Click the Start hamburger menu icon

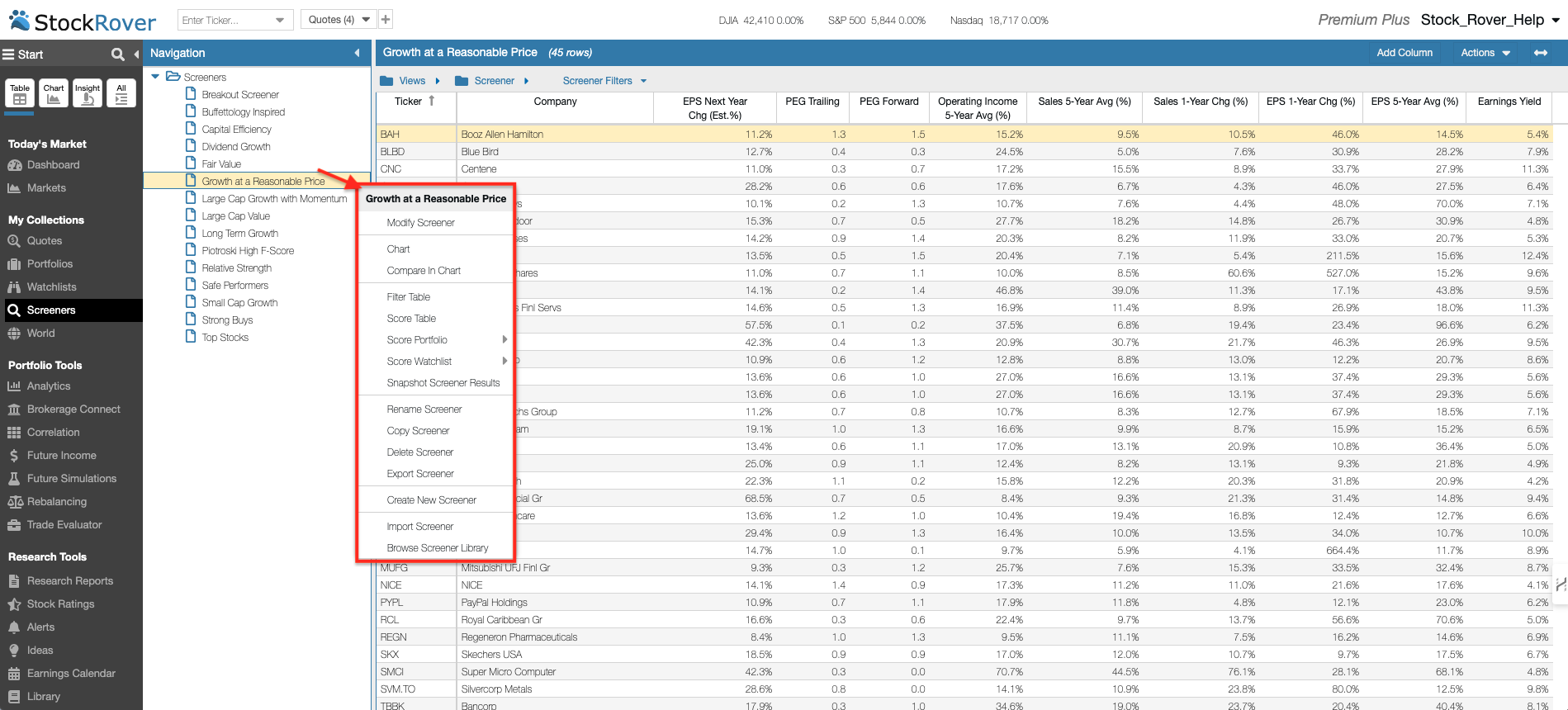(8, 54)
